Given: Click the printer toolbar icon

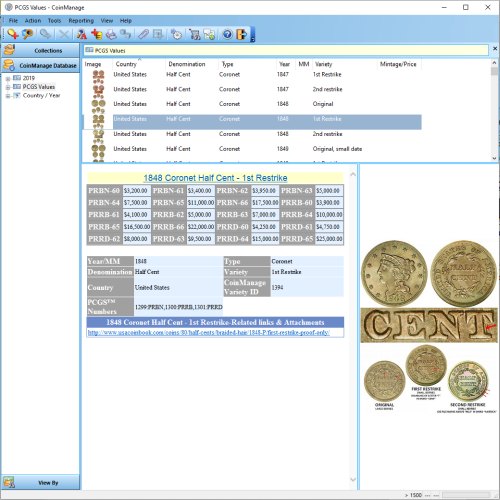Looking at the screenshot, I should coord(111,34).
